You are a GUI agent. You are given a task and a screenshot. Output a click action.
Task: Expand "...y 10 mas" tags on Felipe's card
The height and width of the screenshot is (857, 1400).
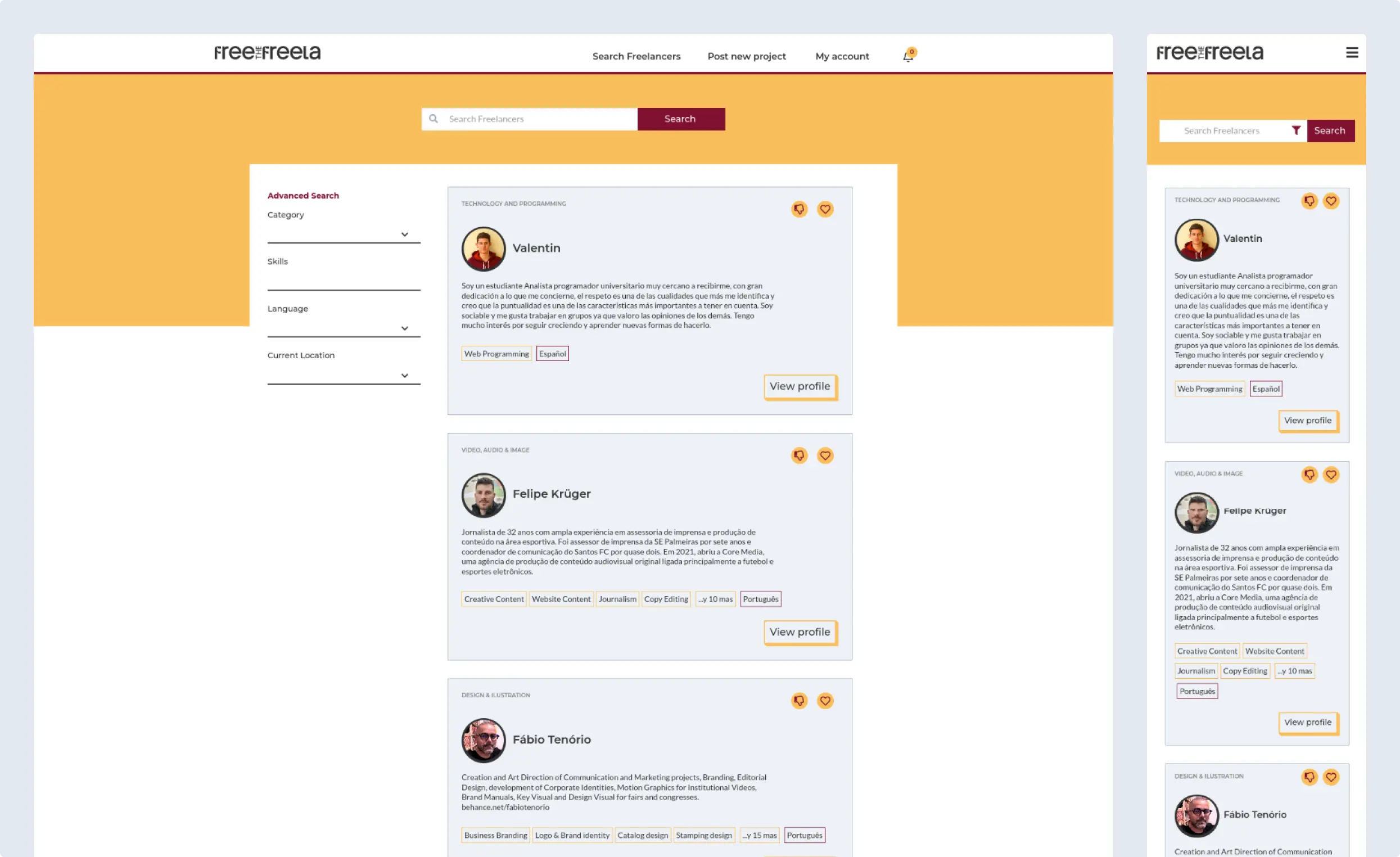point(715,598)
